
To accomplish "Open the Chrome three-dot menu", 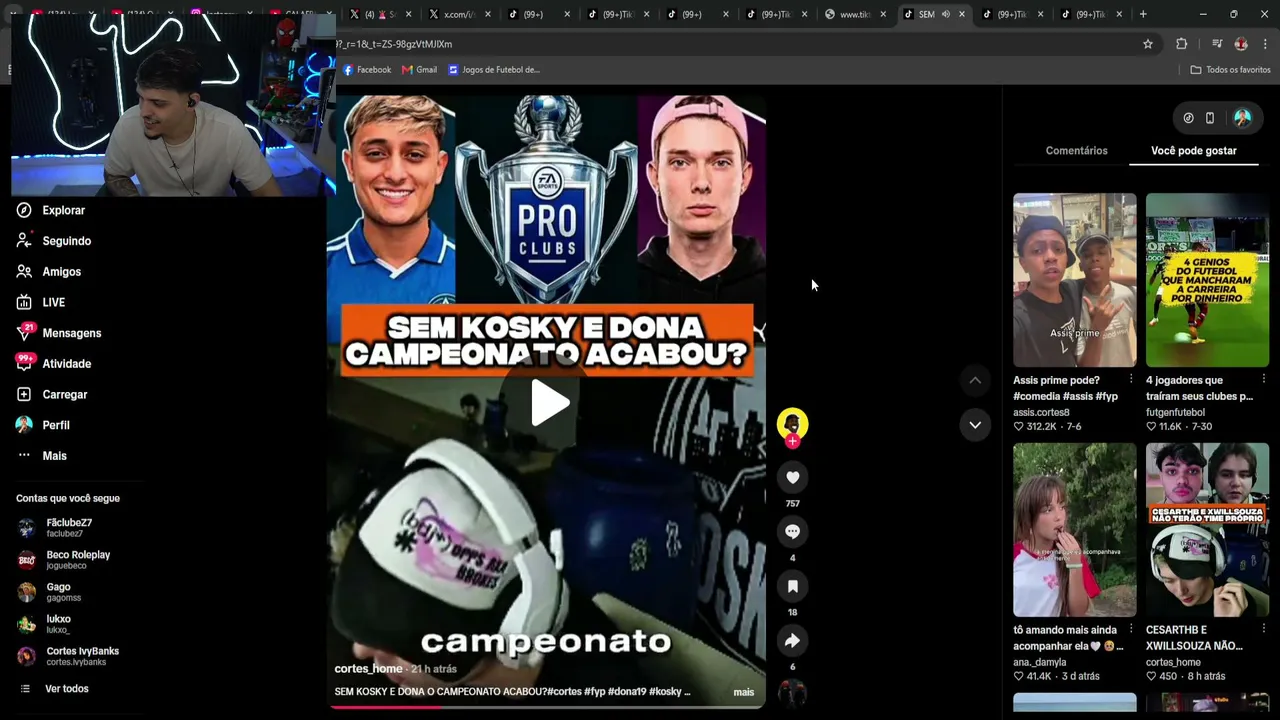I will [x=1265, y=44].
